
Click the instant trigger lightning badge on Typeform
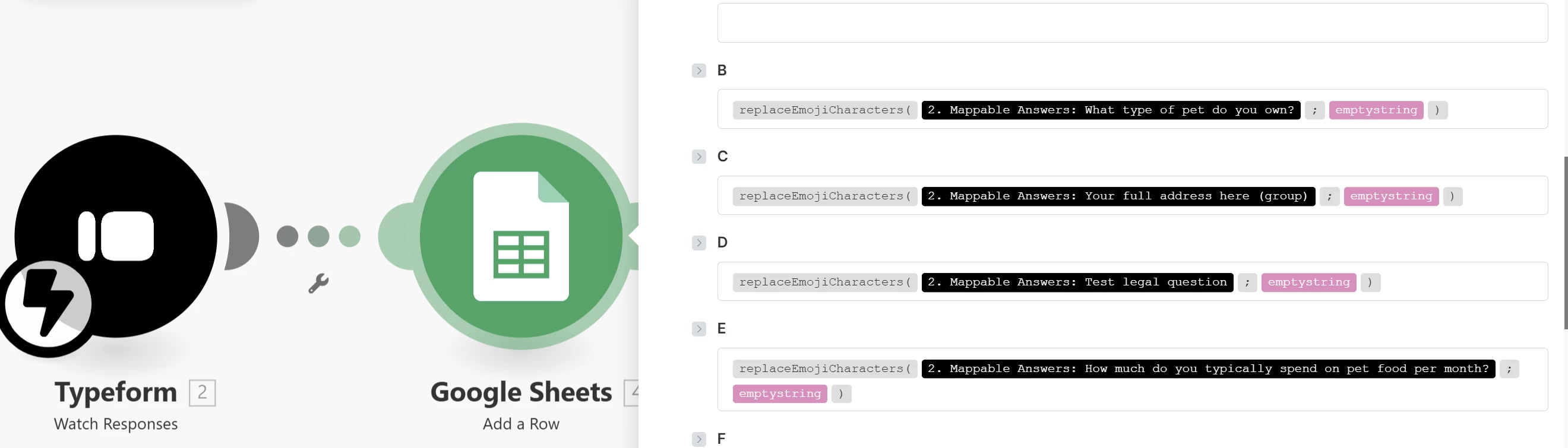48,303
